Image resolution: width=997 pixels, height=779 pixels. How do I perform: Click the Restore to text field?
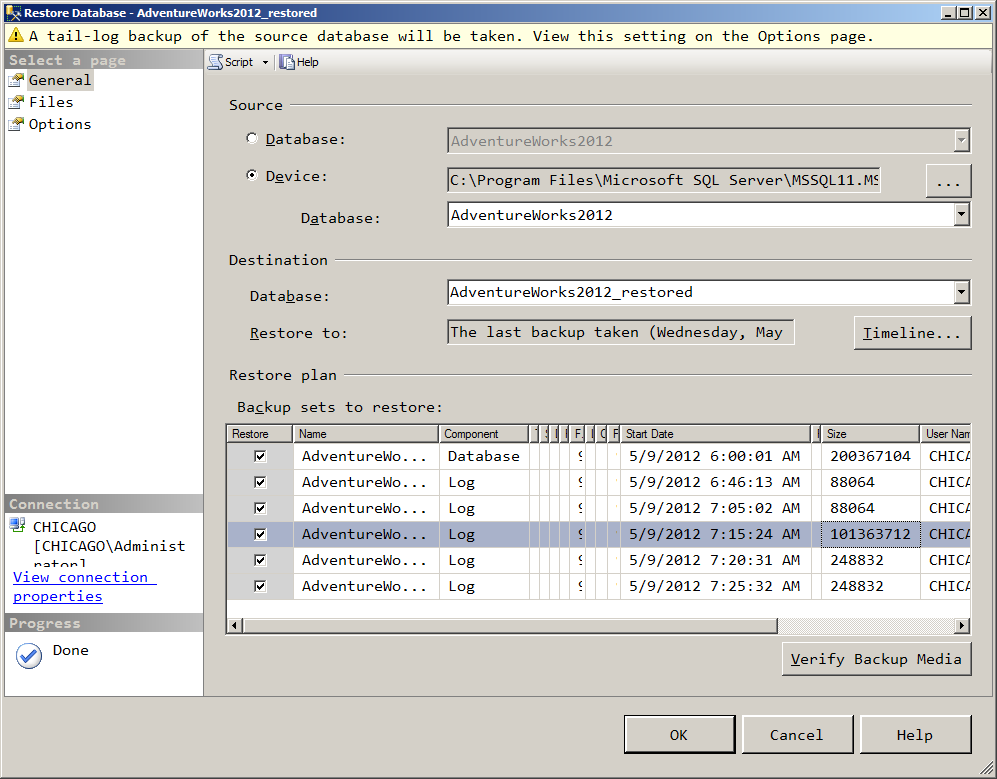point(621,332)
